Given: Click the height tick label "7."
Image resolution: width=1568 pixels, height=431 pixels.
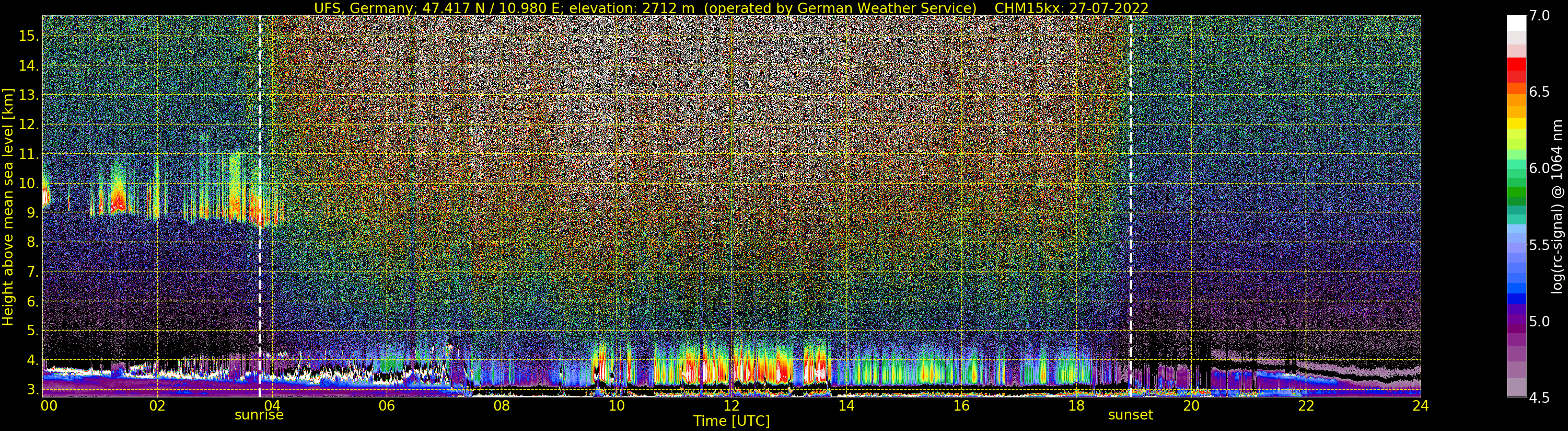Looking at the screenshot, I should [x=32, y=272].
